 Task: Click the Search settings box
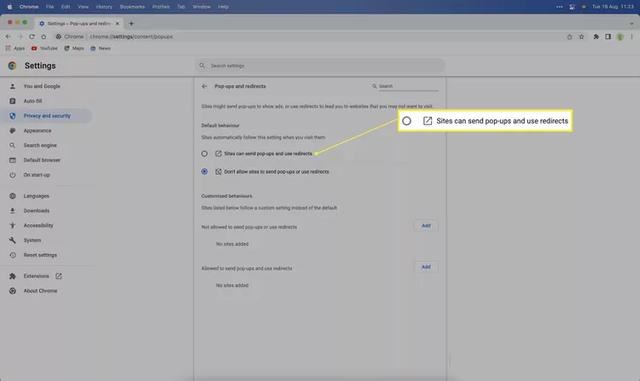320,66
